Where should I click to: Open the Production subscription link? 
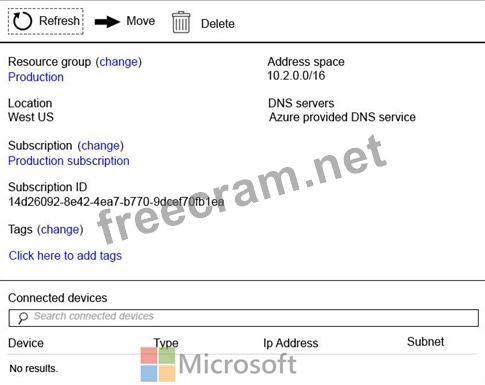tap(69, 161)
